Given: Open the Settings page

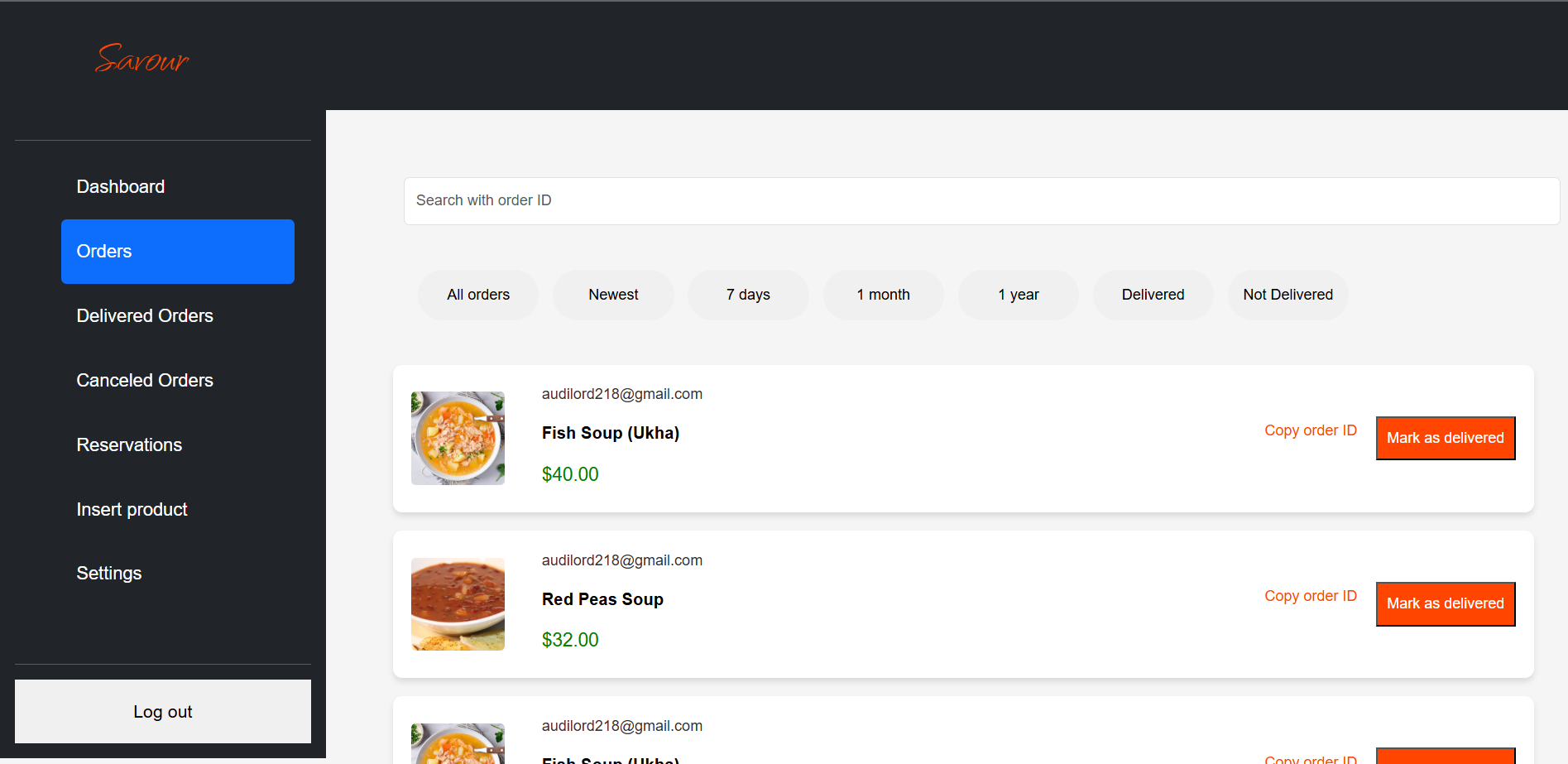Looking at the screenshot, I should (108, 572).
